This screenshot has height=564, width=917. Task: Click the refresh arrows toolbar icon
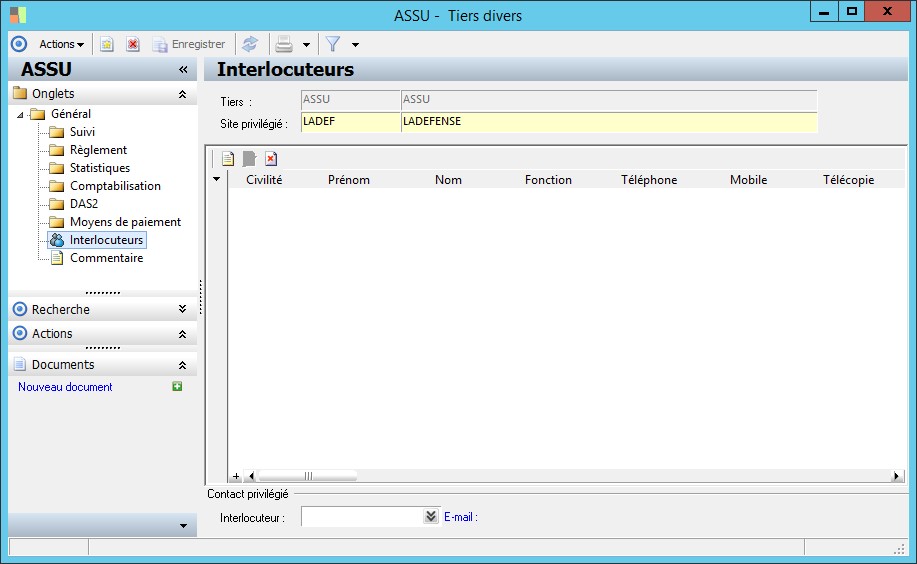coord(250,44)
